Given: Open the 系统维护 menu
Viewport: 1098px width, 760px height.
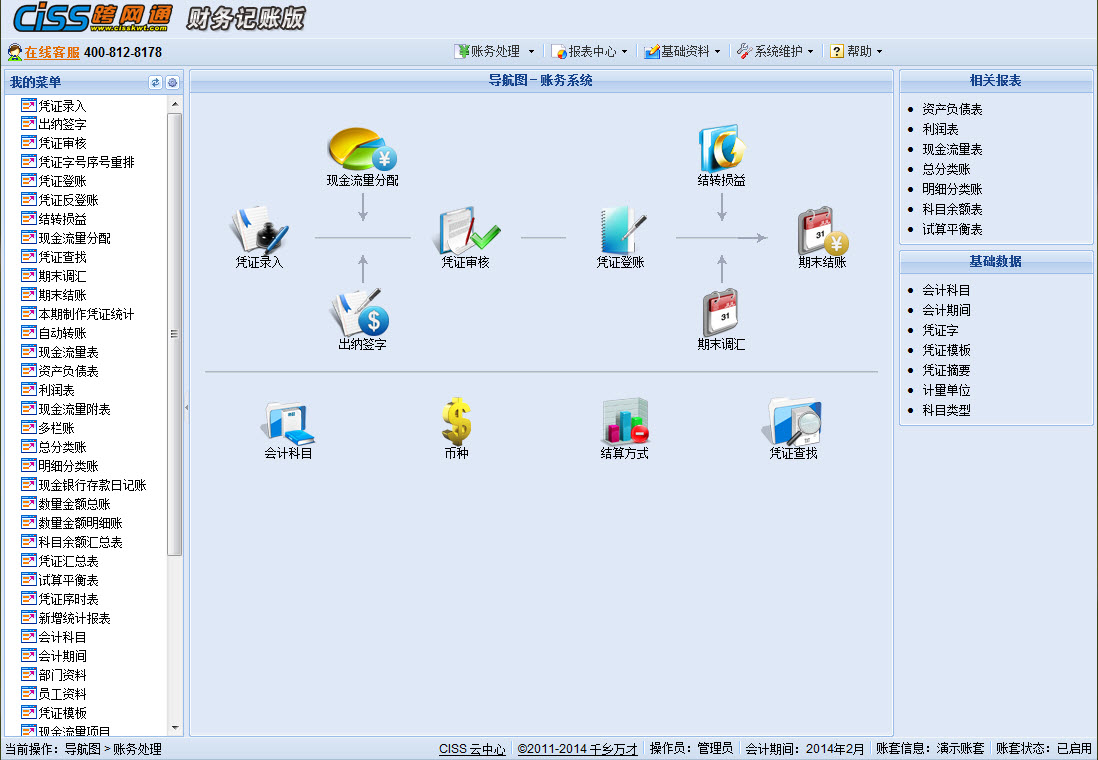Looking at the screenshot, I should (777, 52).
